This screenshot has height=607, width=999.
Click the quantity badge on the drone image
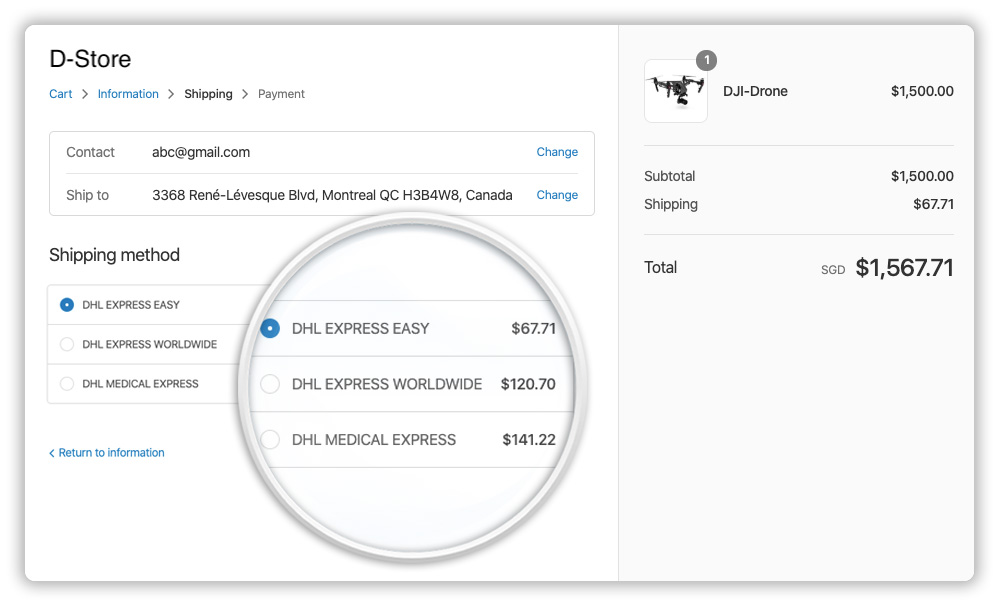706,61
